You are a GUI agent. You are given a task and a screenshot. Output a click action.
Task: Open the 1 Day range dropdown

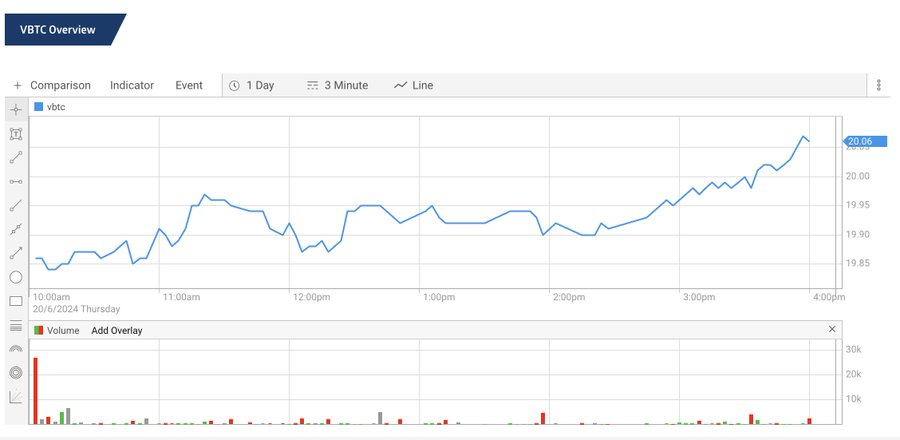(251, 86)
